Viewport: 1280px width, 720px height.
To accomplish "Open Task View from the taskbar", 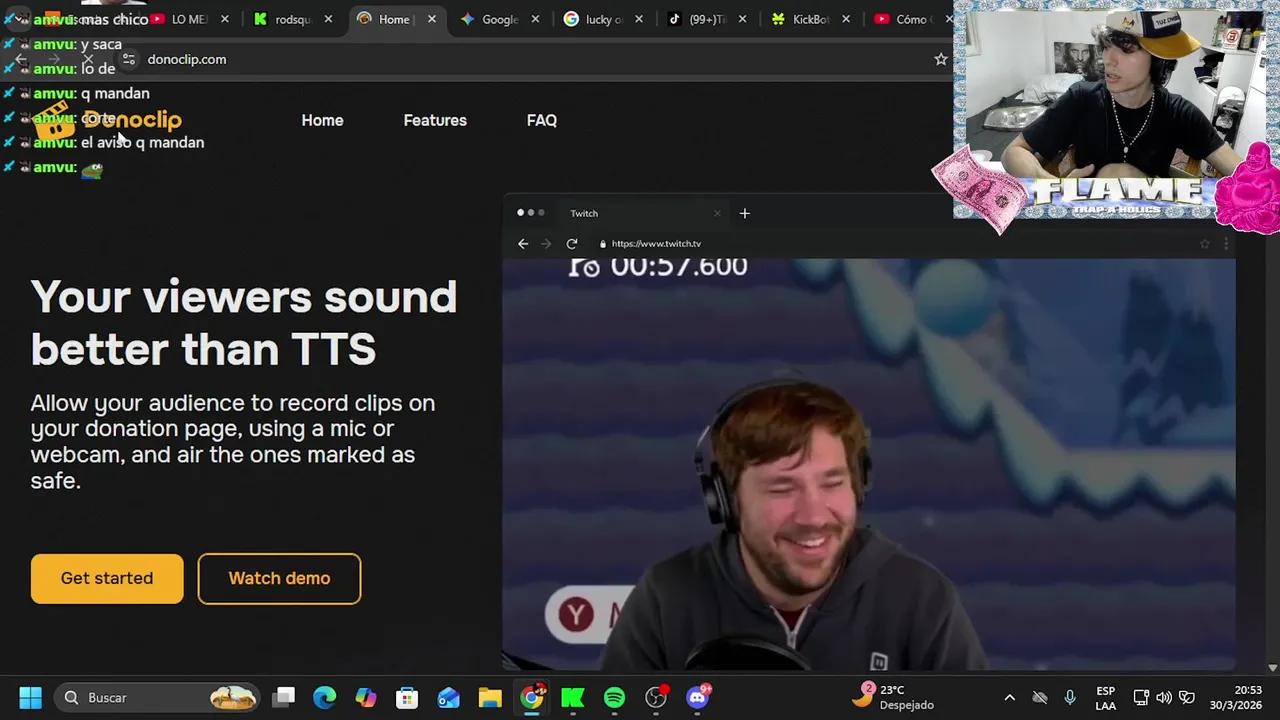I will pos(285,697).
